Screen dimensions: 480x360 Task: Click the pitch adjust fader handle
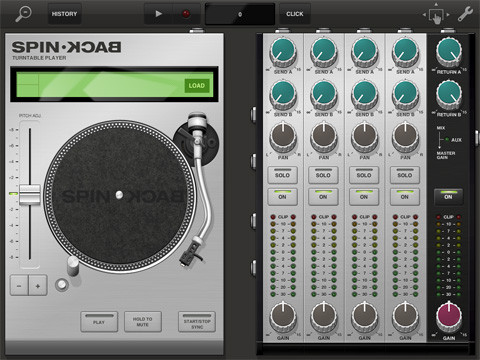[x=30, y=194]
